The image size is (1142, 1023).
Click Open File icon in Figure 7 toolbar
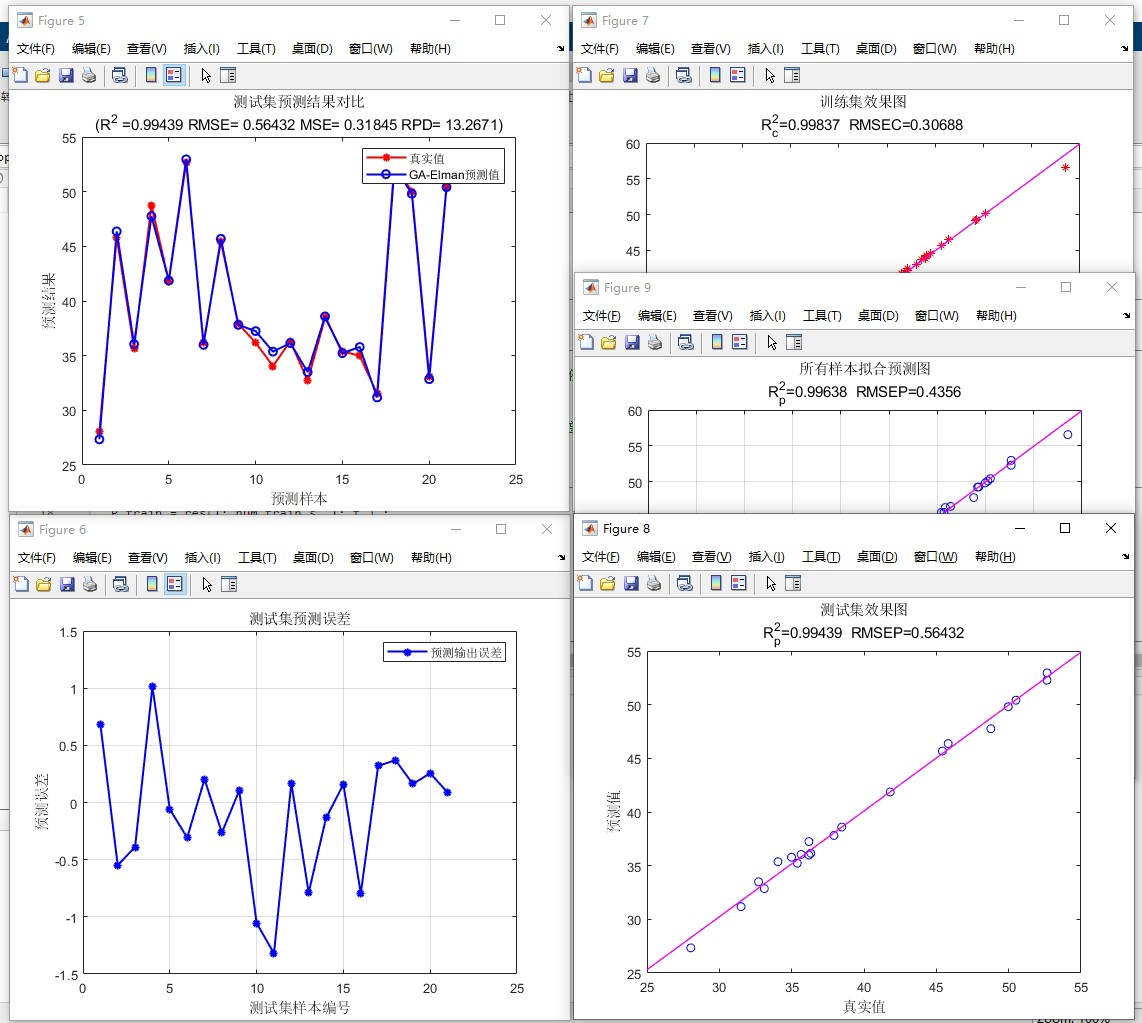pos(607,75)
